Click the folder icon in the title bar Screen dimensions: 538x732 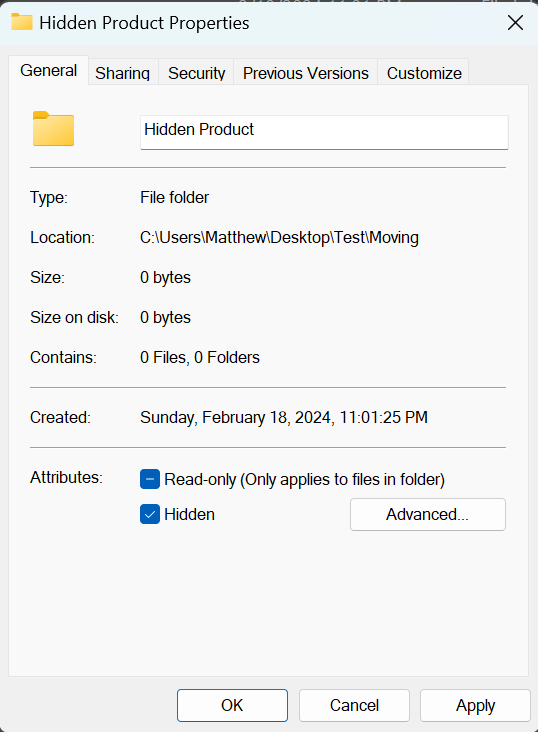21,22
